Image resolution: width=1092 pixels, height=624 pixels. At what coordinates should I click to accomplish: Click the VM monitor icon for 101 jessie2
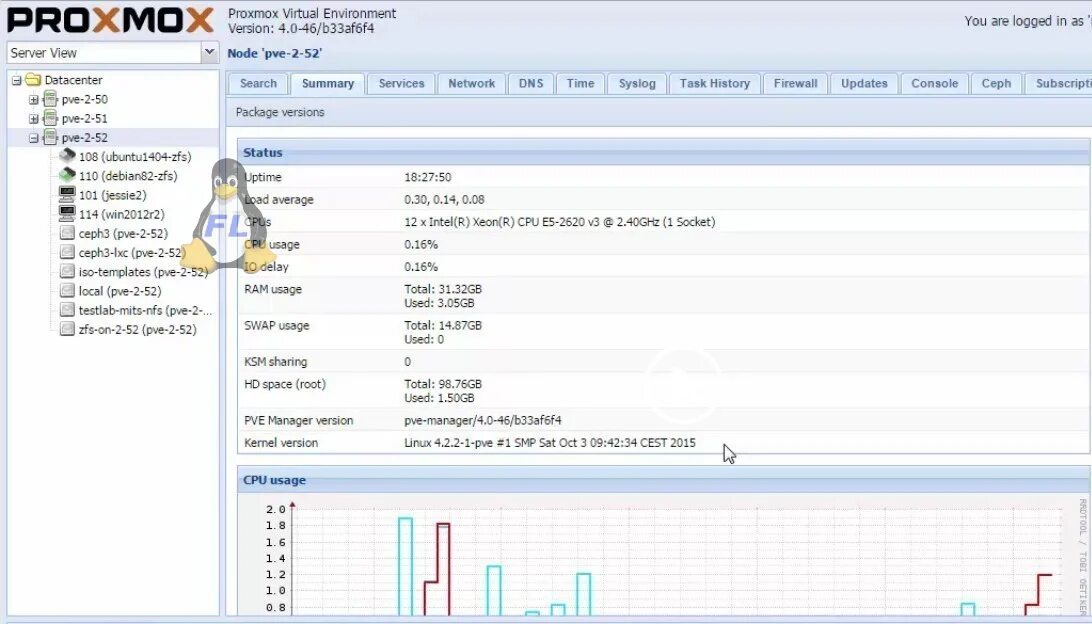pos(67,194)
